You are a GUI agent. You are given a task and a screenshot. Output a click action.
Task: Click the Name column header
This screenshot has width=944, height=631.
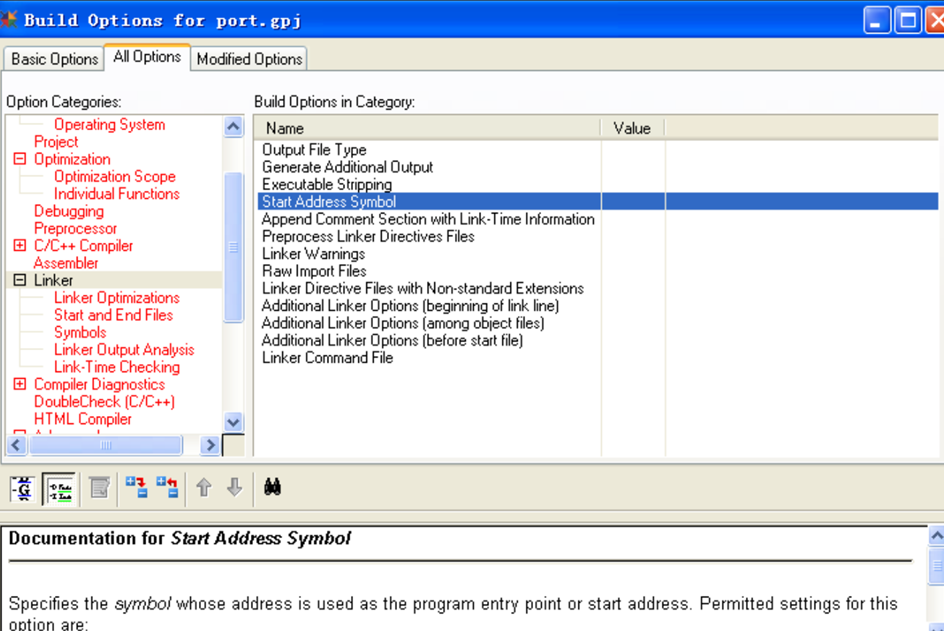click(427, 128)
